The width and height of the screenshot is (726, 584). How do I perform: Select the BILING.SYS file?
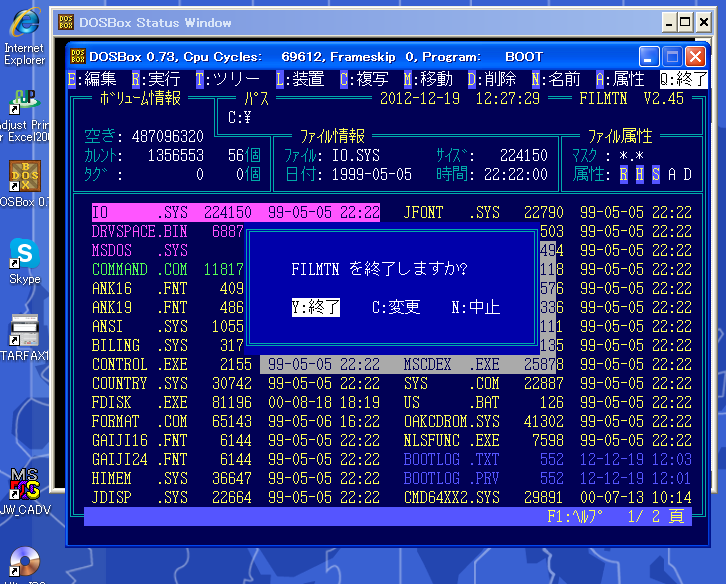click(x=167, y=345)
